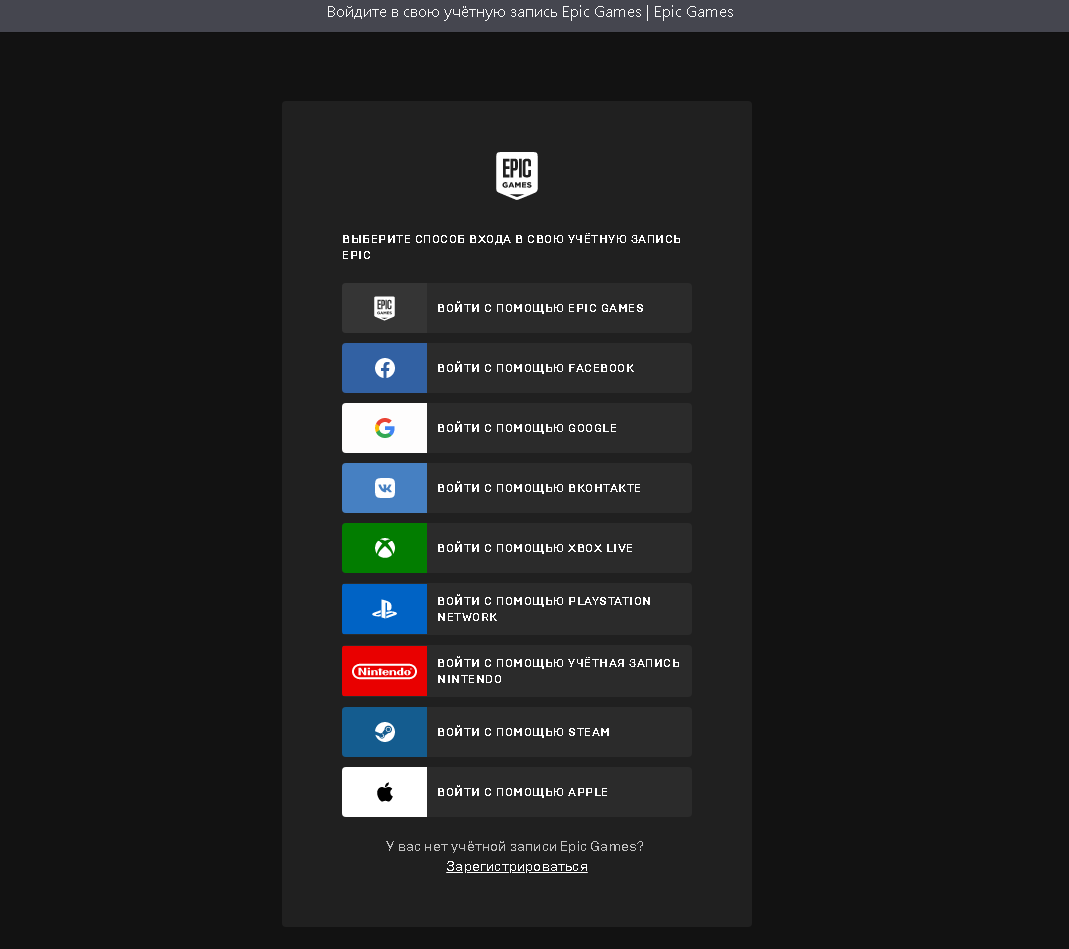Choose 'Войти с помощью ВКонтакте'
This screenshot has height=949, width=1069.
517,488
